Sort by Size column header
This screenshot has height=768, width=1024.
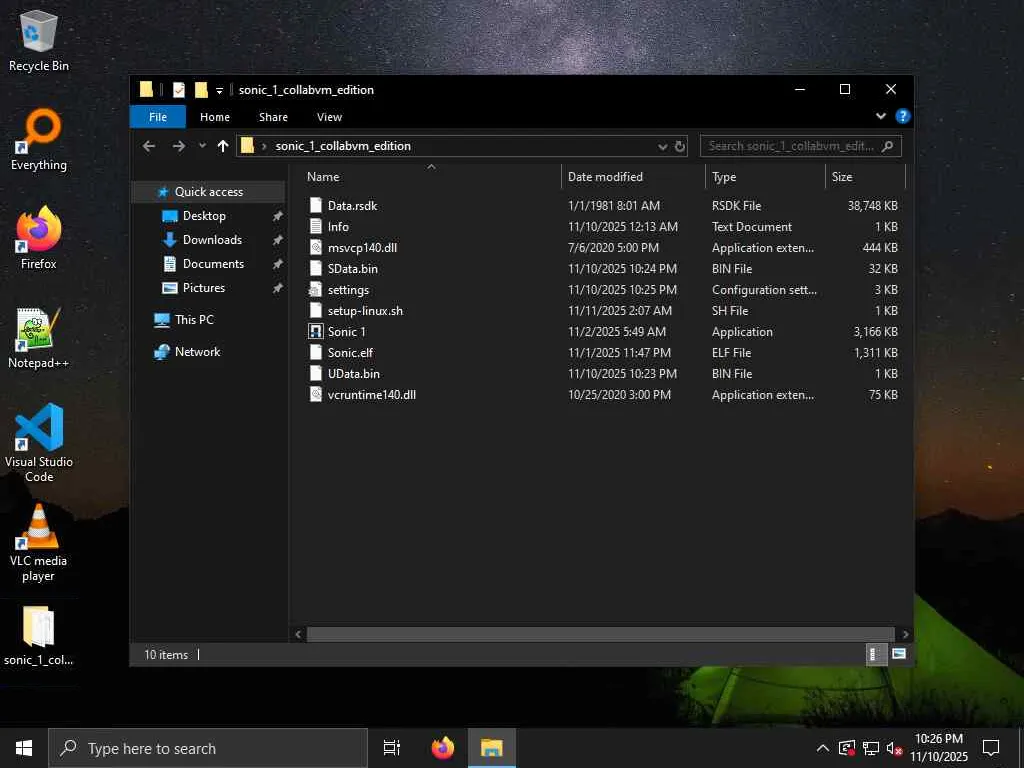(x=865, y=176)
